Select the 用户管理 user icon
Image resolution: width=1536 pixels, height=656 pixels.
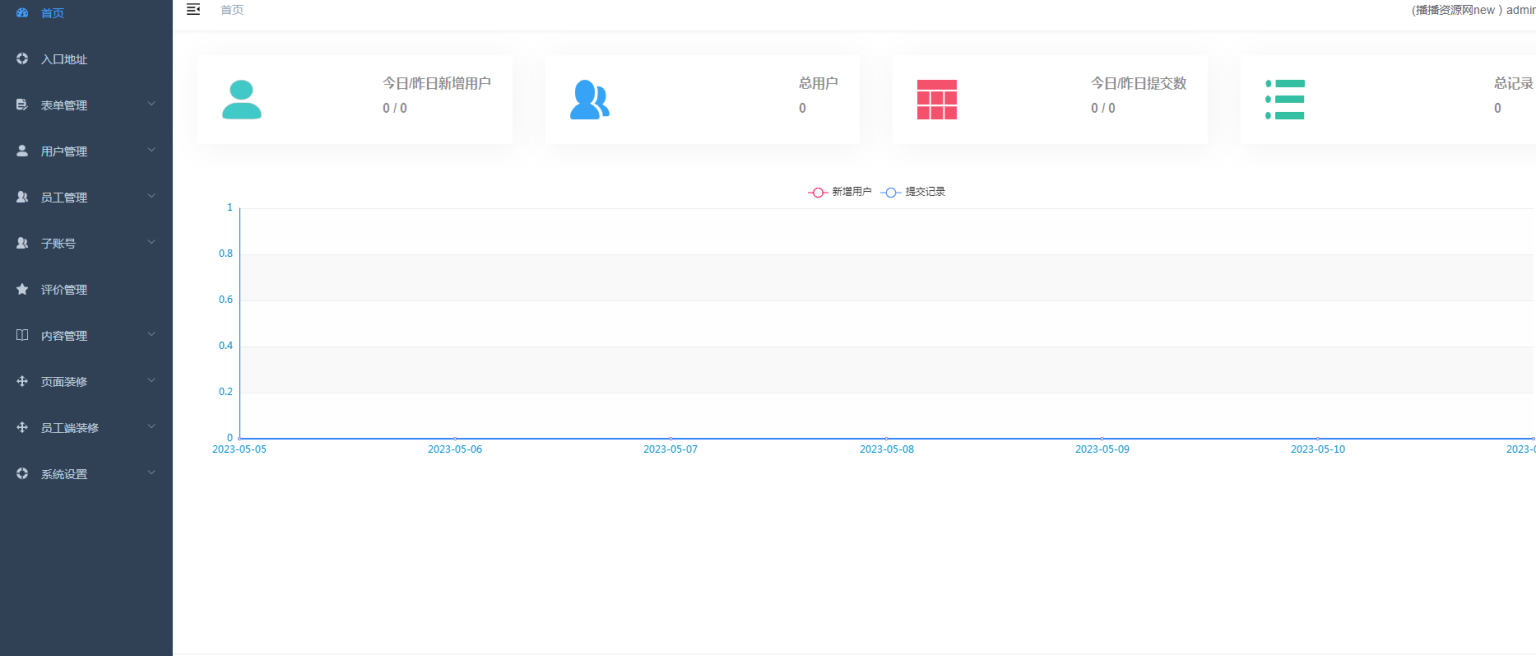[21, 150]
